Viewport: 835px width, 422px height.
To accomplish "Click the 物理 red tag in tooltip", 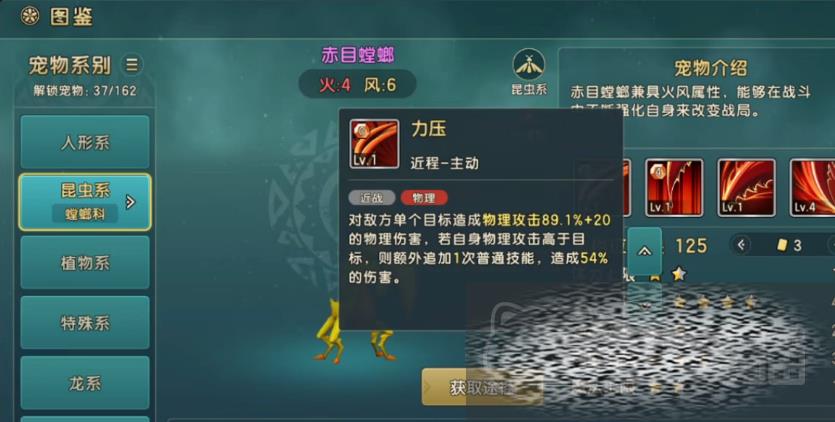I will pos(424,198).
